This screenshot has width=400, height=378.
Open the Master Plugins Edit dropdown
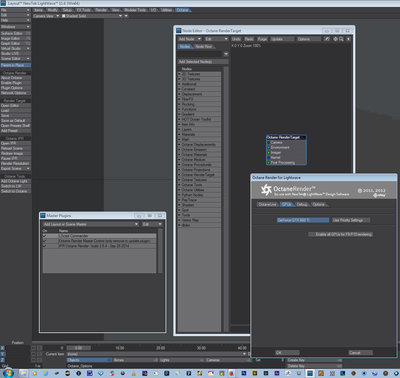tap(152, 224)
